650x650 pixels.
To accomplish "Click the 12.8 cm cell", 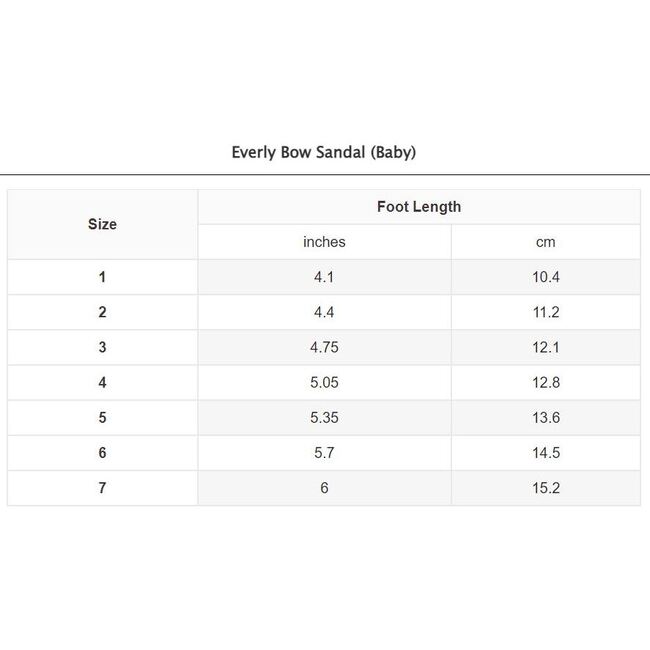I will click(545, 382).
